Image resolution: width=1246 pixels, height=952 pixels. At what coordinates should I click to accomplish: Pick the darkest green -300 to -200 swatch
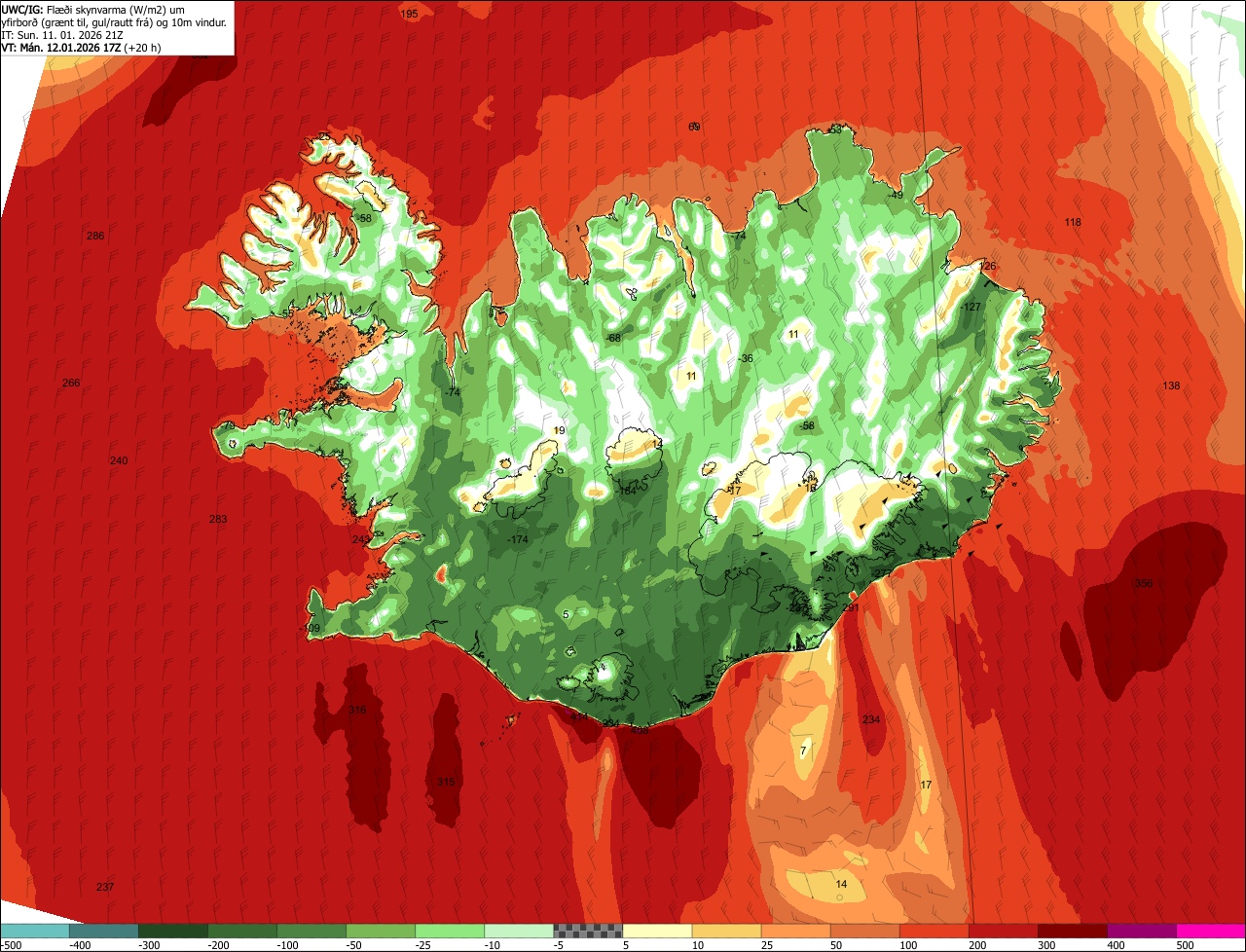point(172,931)
